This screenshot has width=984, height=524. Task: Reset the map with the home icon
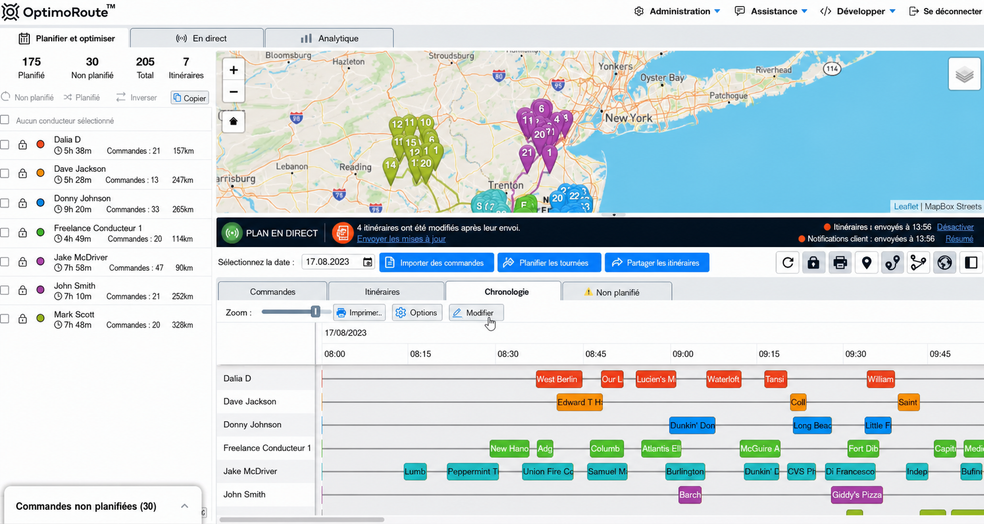233,121
